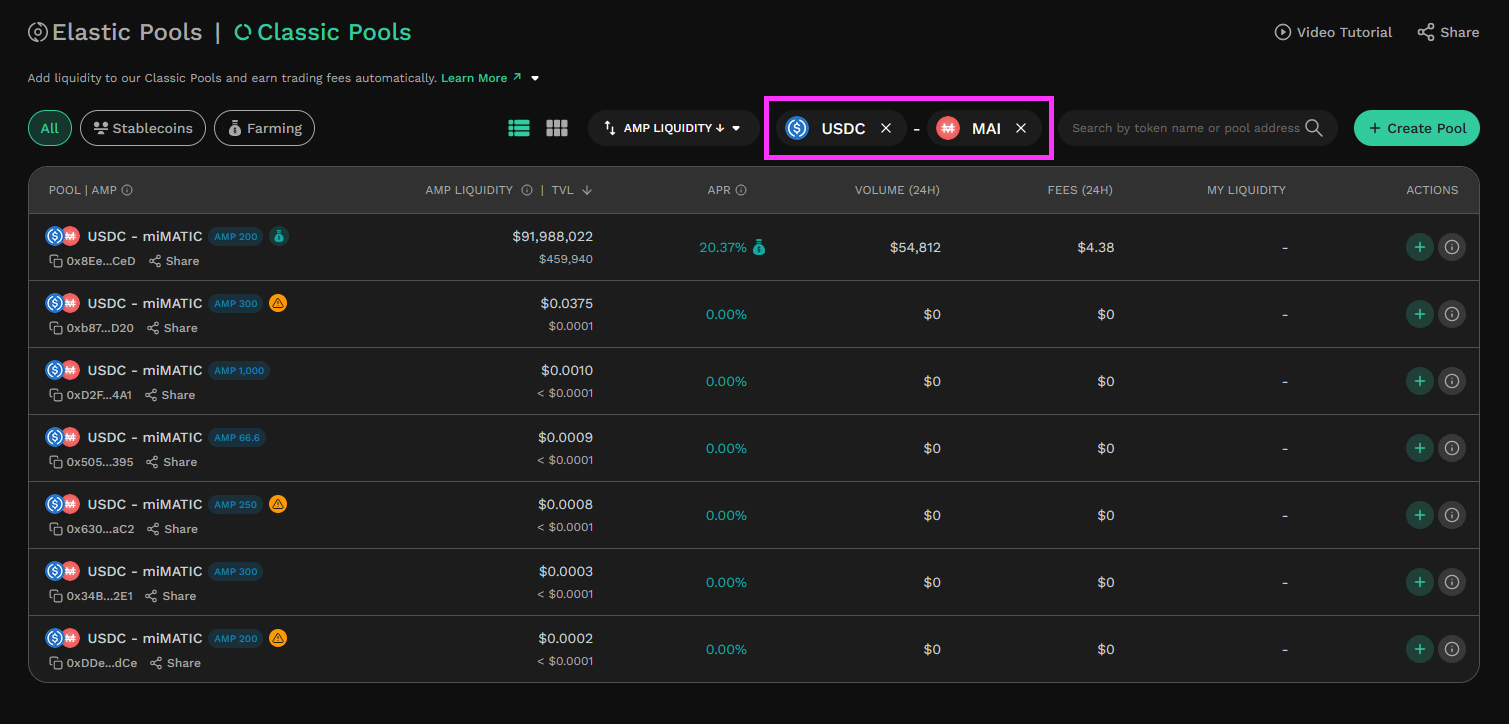Show the Pool | AMP info tooltip

coord(127,190)
